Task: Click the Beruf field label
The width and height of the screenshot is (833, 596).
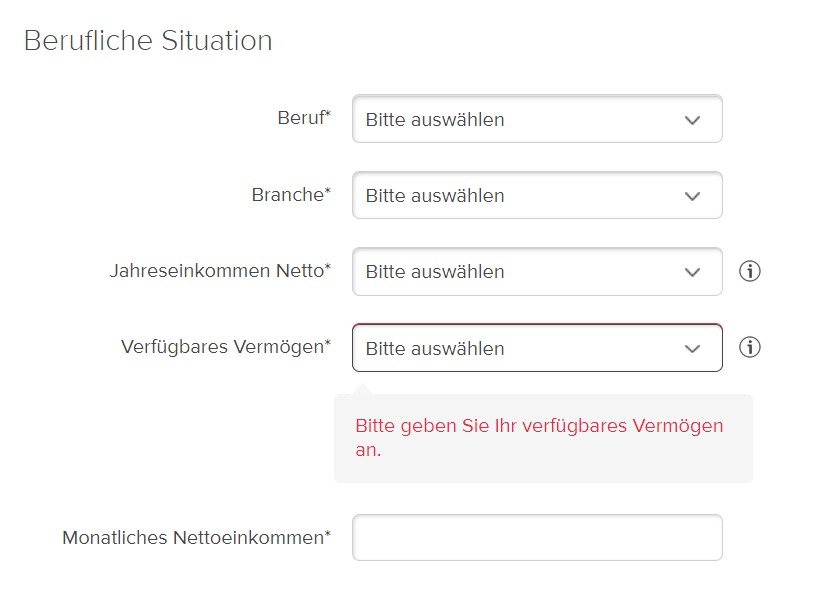Action: pyautogui.click(x=304, y=117)
